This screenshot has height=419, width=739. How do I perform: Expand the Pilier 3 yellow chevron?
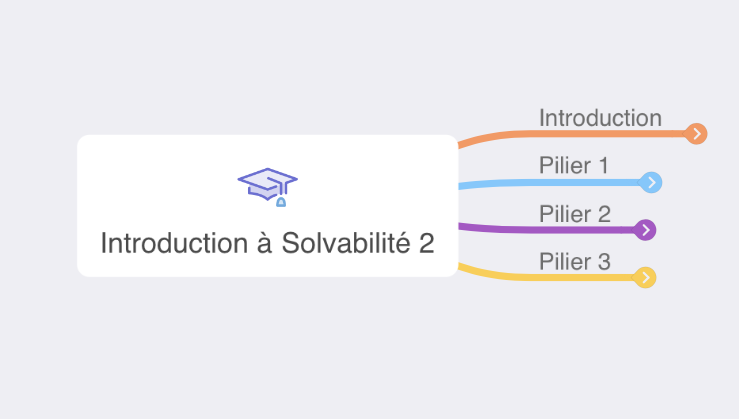click(x=646, y=277)
